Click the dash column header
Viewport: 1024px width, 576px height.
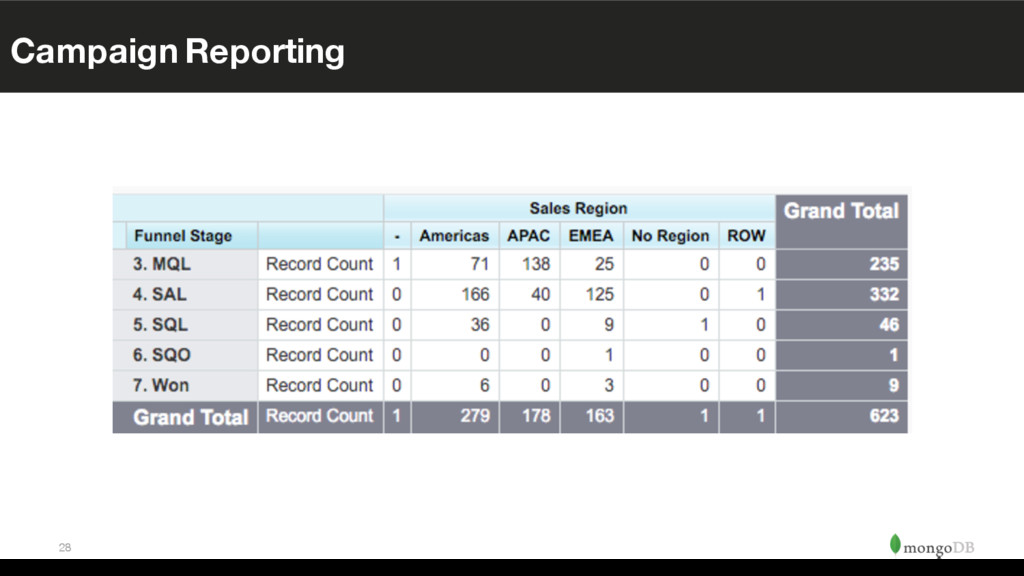point(397,236)
